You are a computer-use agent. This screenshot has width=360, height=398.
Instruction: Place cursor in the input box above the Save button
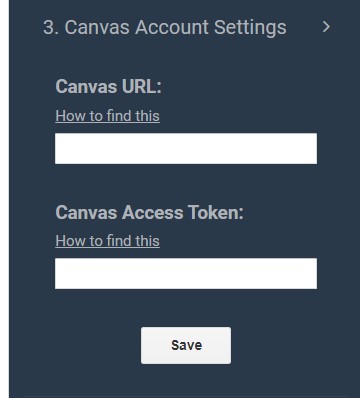186,273
